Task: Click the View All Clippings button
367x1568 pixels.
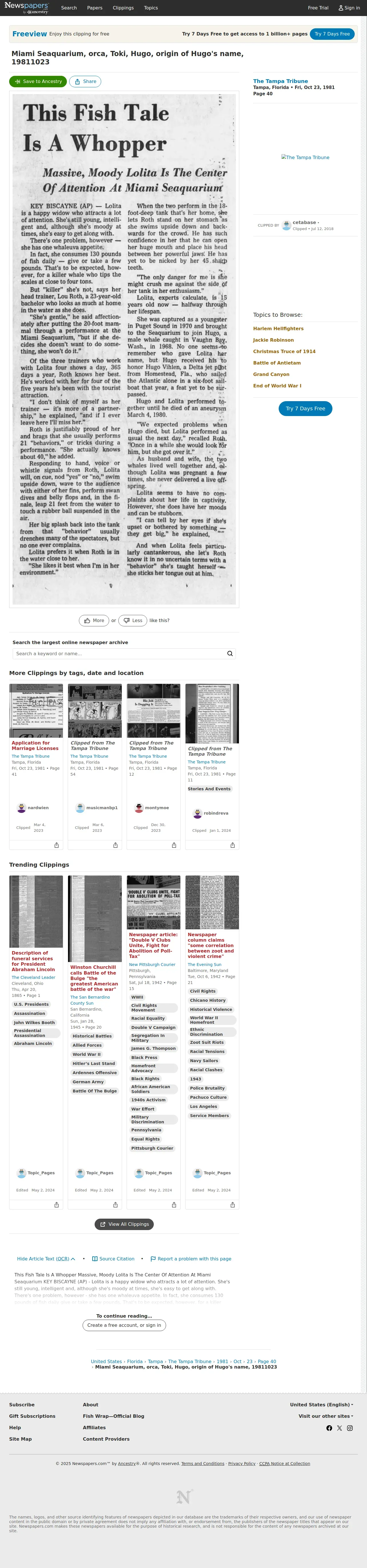Action: coord(124,1224)
